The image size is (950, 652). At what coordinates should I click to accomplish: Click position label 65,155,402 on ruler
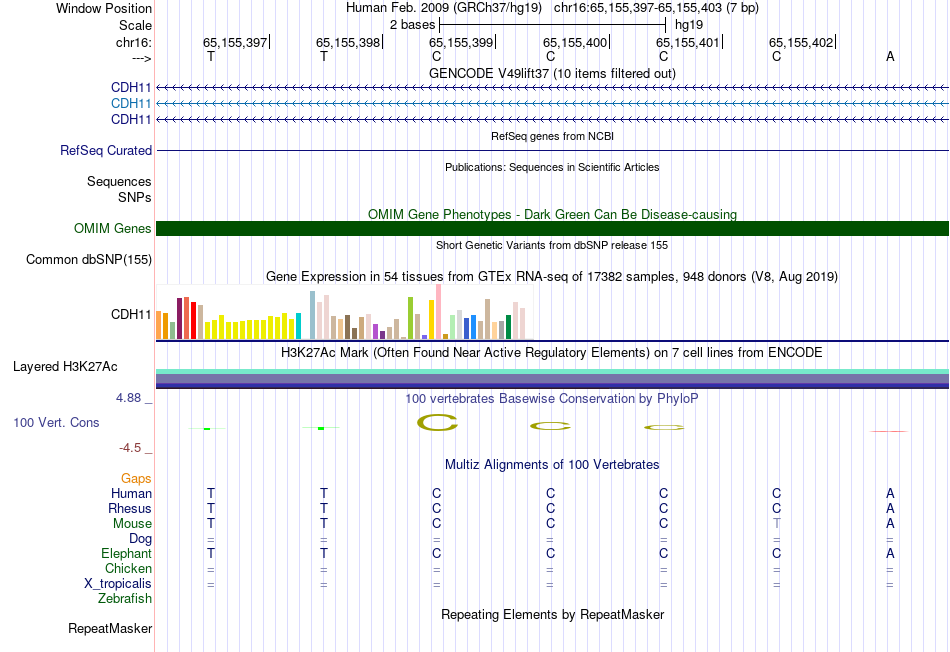pyautogui.click(x=801, y=42)
